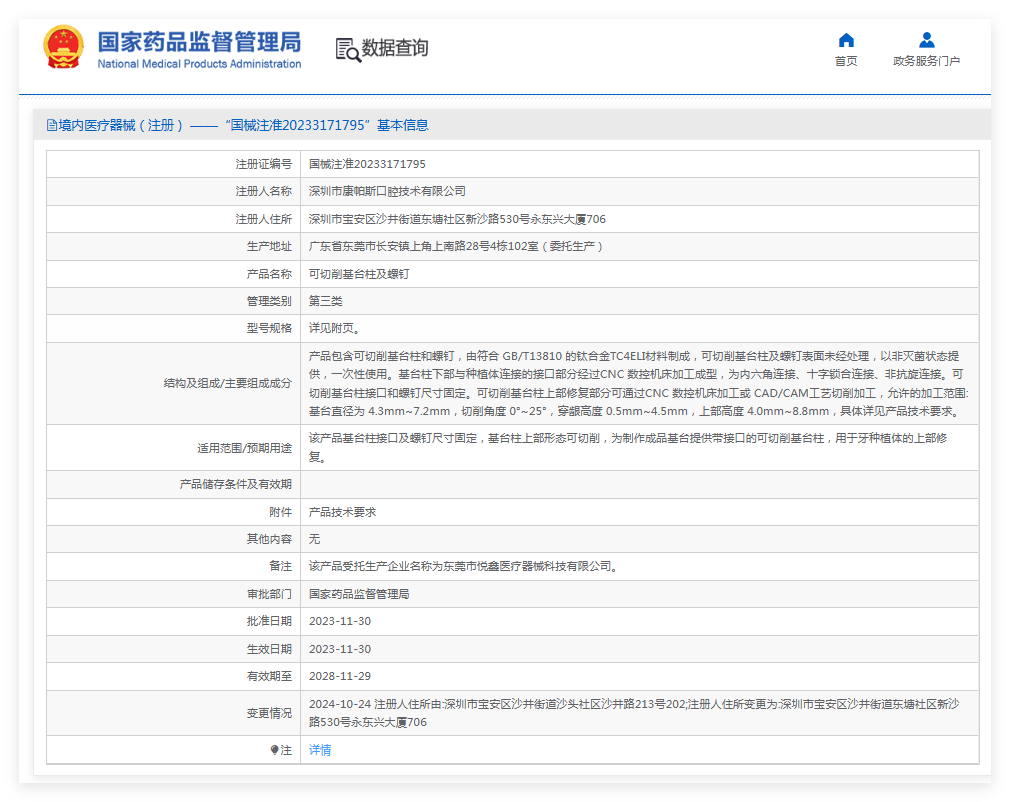Select product name 可切削基台柱及螺钉
This screenshot has height=802, width=1010.
(359, 274)
